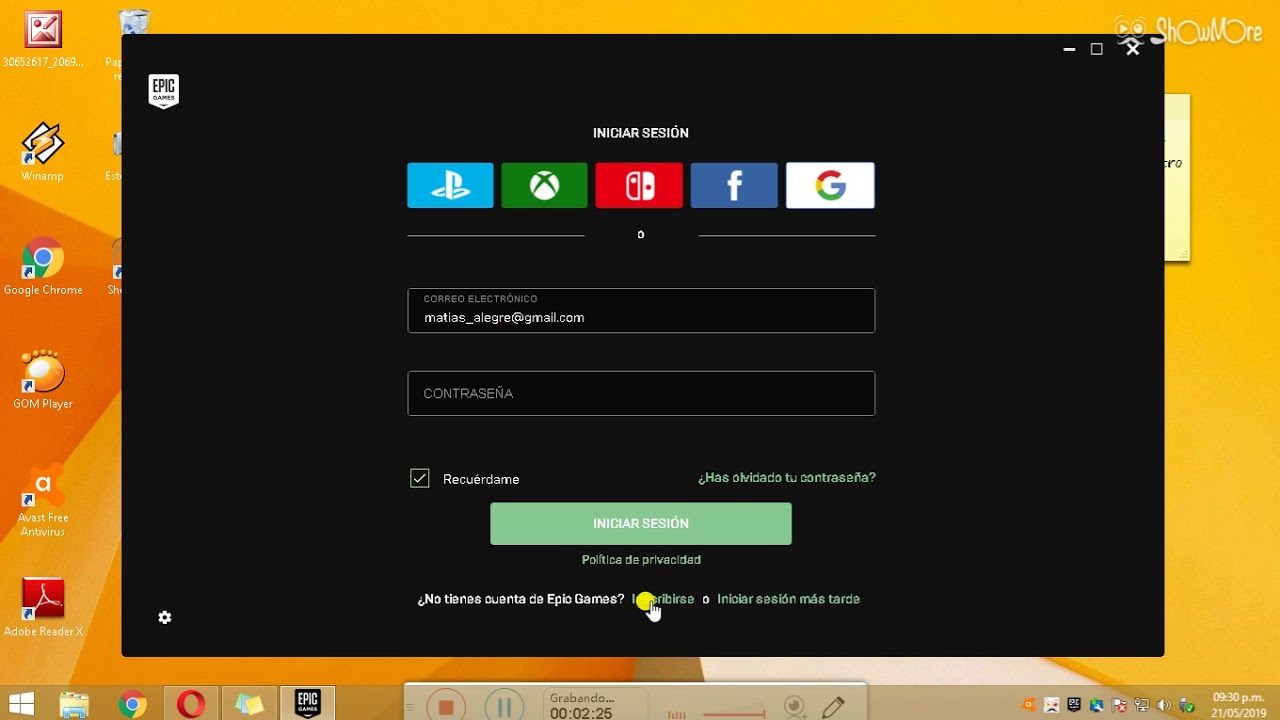This screenshot has height=720, width=1280.
Task: Select the 30652617 PowerPoint file on desktop
Action: [43, 38]
